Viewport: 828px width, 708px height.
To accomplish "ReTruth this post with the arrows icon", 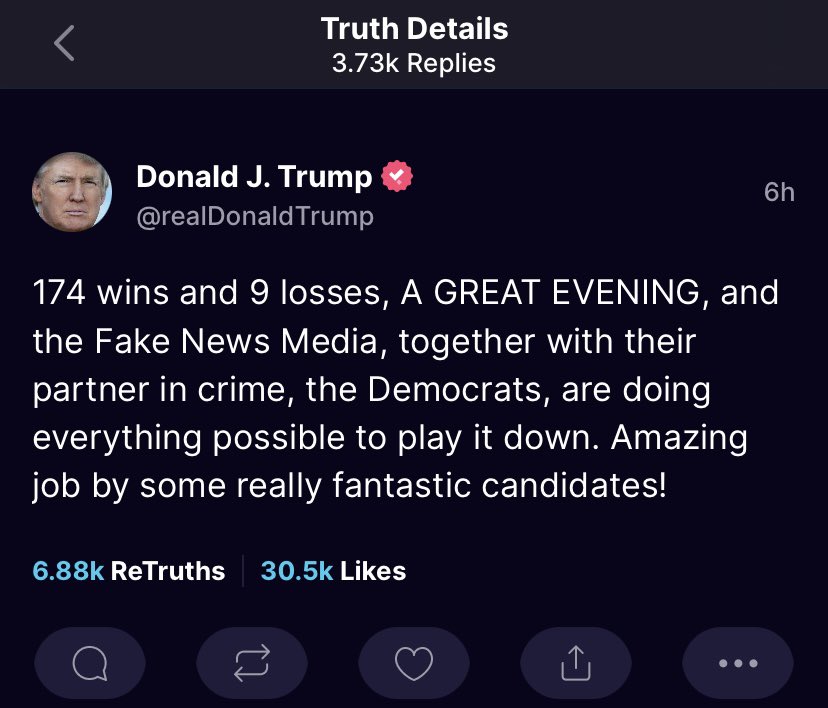I will click(251, 662).
